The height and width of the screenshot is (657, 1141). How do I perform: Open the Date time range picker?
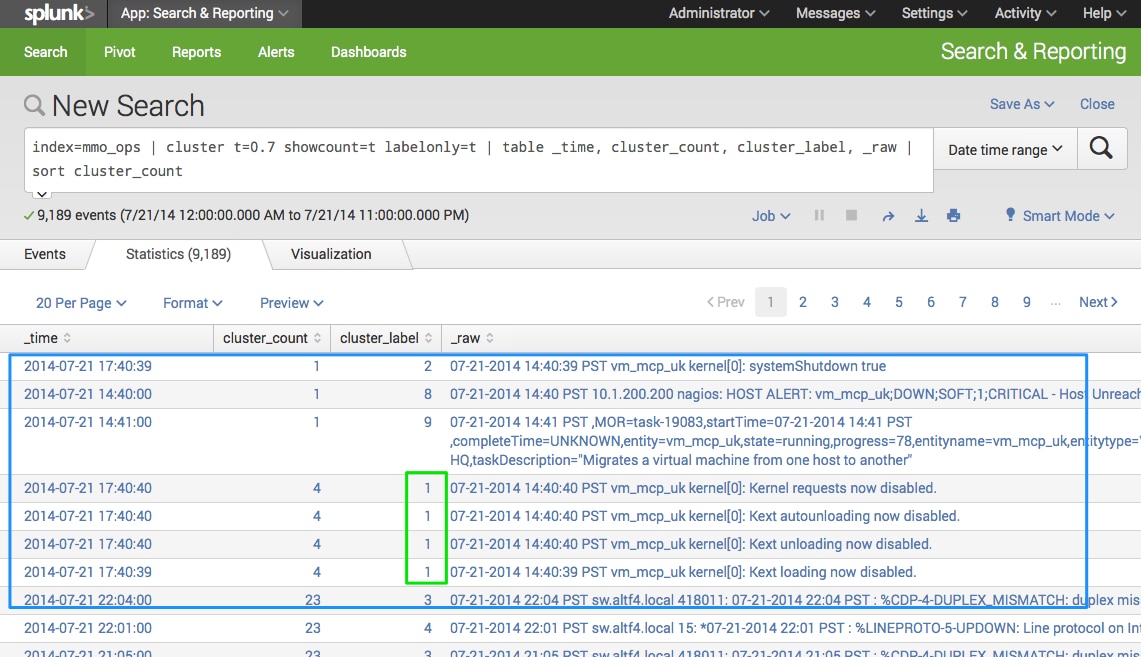1004,150
